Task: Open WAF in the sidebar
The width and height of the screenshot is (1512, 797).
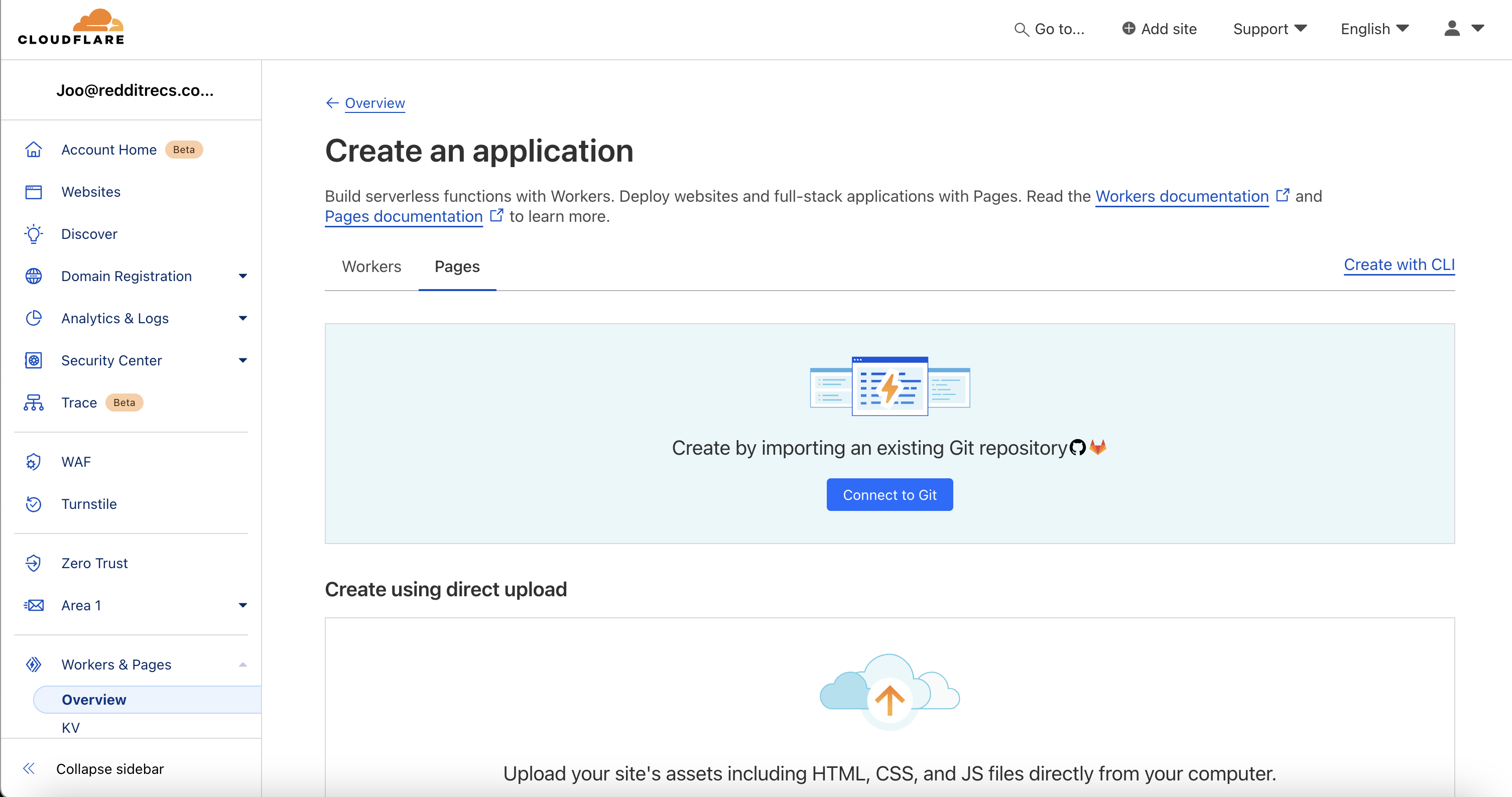Action: coord(76,462)
